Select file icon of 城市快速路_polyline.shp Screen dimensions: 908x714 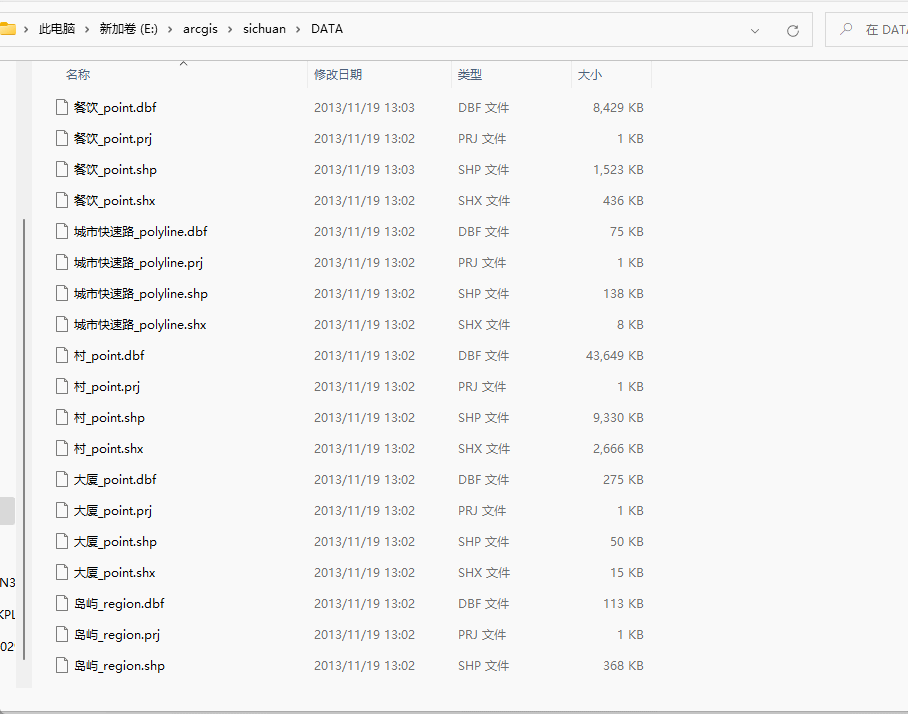click(62, 293)
